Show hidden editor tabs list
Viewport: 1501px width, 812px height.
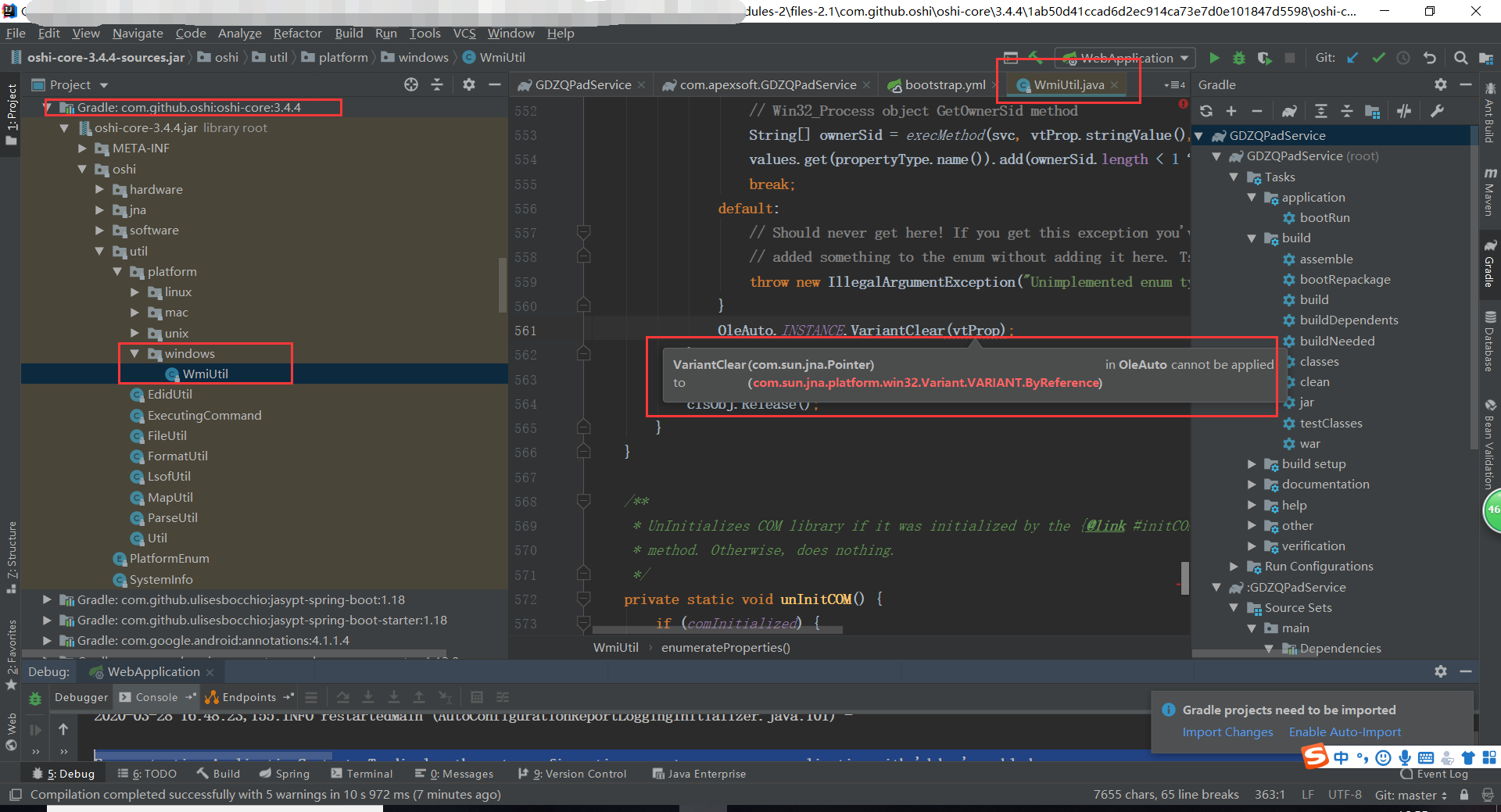[1174, 84]
